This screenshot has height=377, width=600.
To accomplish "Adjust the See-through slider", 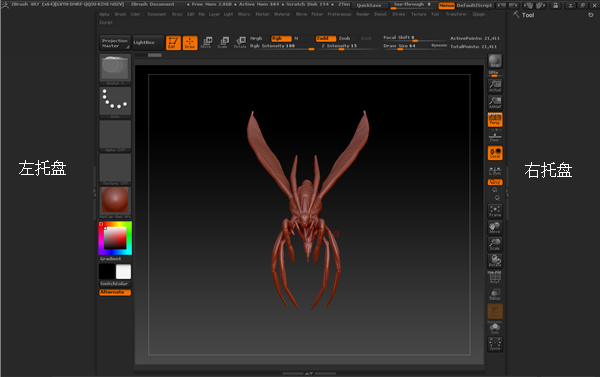I will [413, 5].
